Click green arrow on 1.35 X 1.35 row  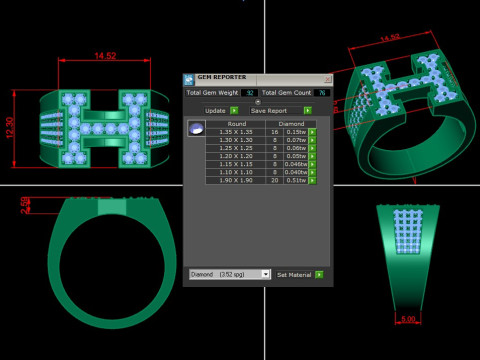tap(312, 132)
